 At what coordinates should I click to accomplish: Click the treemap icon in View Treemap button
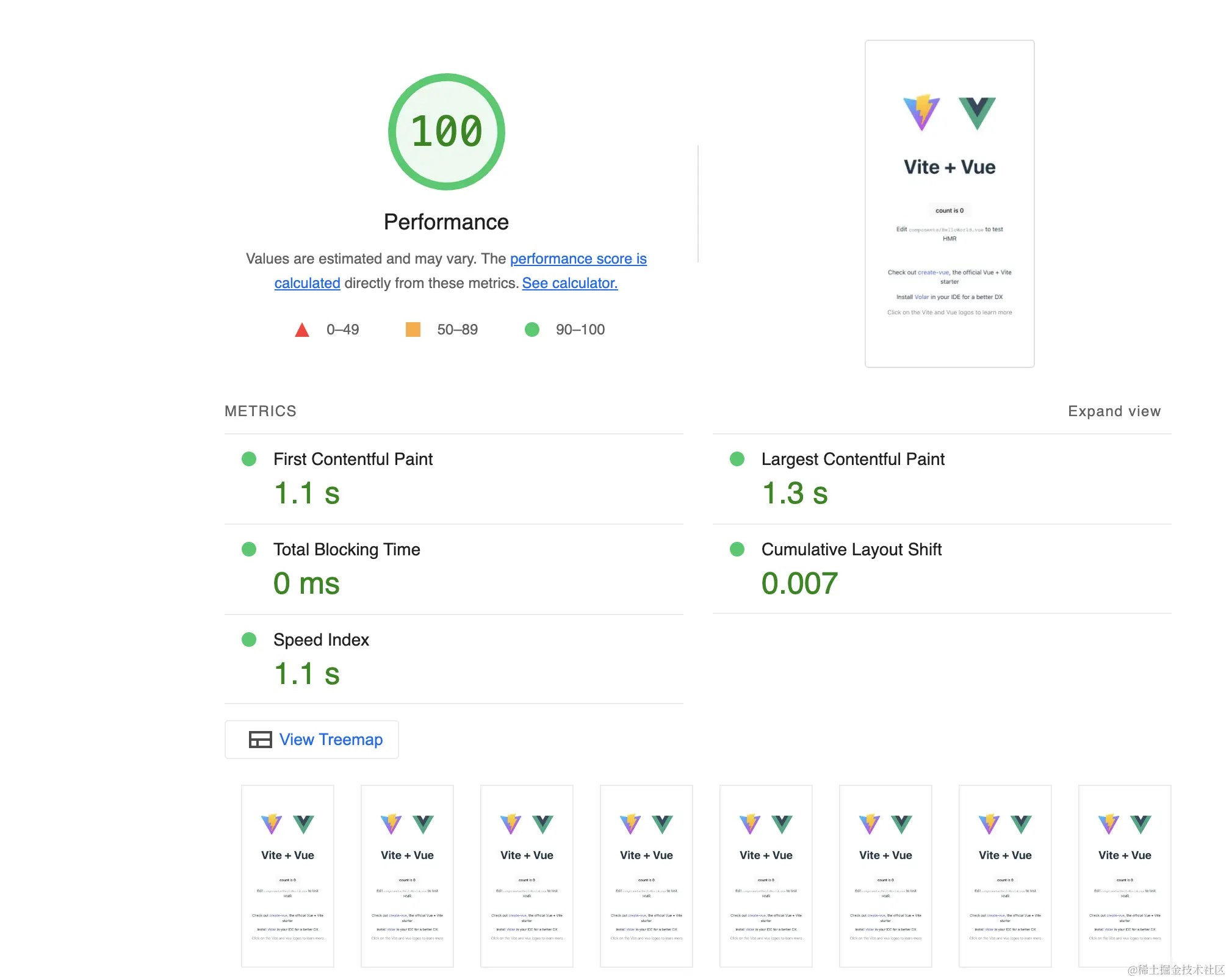(260, 740)
